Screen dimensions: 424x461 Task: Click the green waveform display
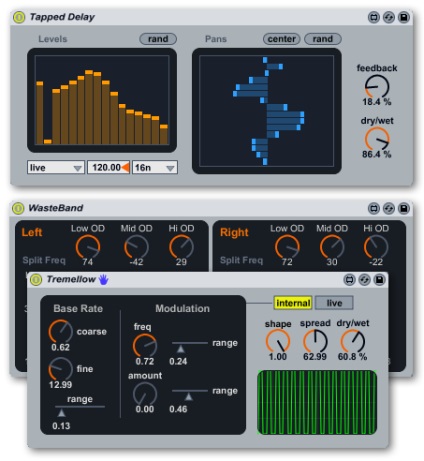click(x=317, y=402)
